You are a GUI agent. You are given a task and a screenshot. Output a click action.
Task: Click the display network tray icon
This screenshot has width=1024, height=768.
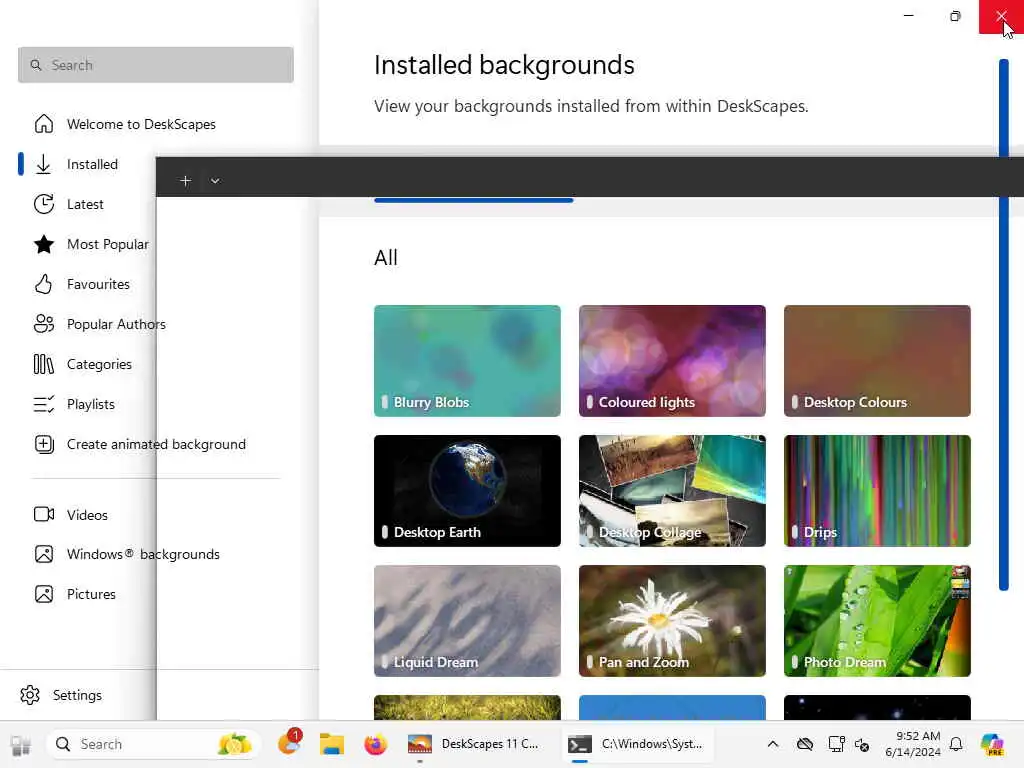pos(836,744)
